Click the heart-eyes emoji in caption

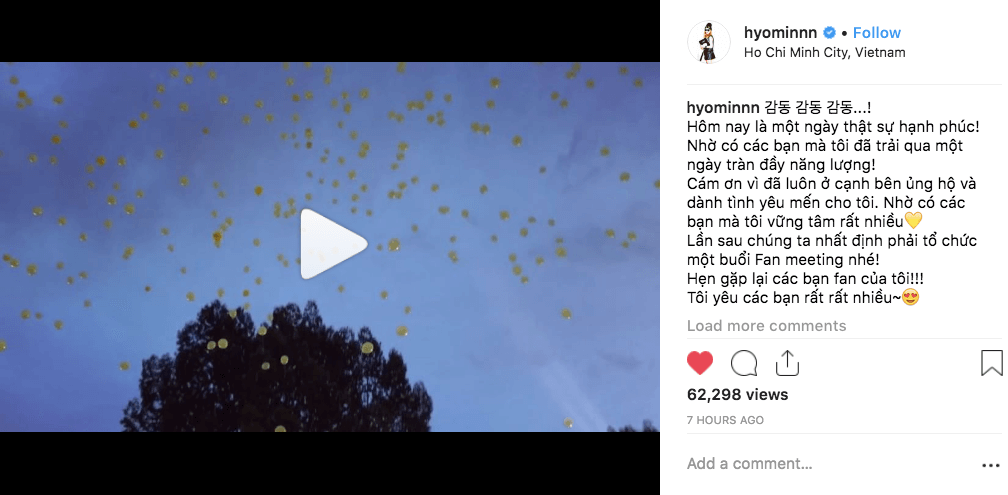tap(910, 298)
